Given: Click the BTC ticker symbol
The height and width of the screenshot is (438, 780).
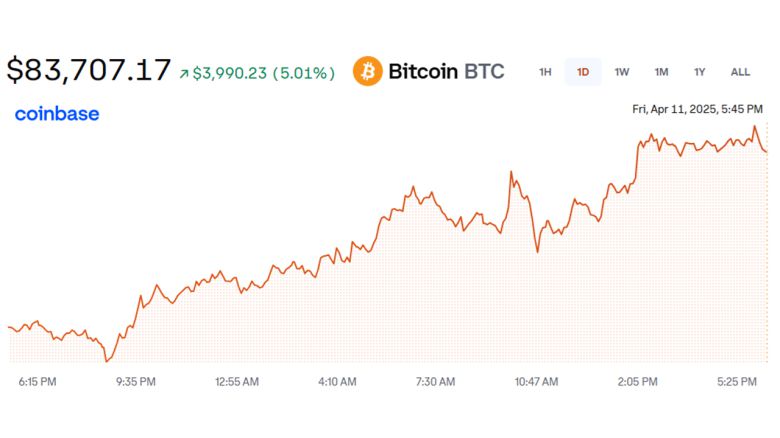Looking at the screenshot, I should pos(484,72).
